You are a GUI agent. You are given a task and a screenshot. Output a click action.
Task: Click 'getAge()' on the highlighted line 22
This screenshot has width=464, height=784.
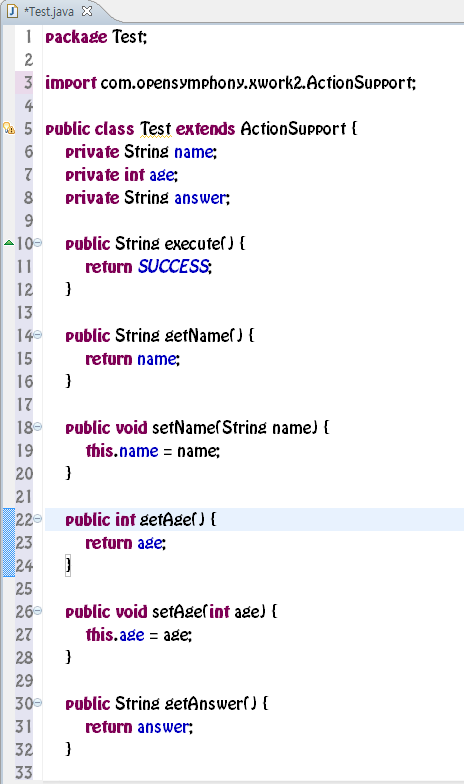point(172,520)
